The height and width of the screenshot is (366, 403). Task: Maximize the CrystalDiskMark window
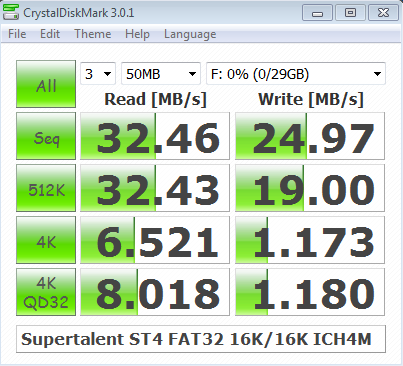click(350, 13)
